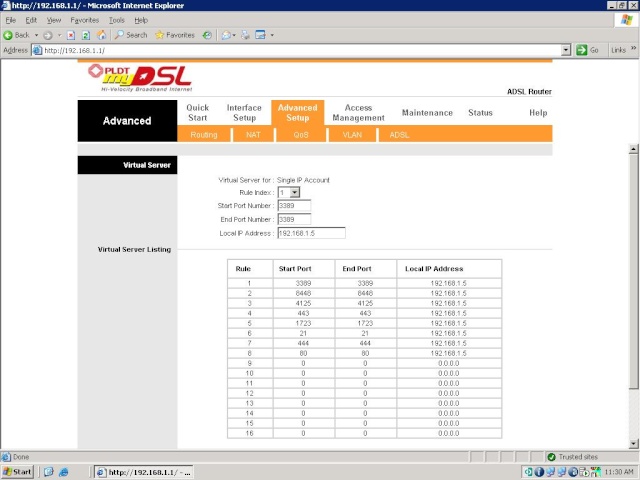Open the router Help tab
Screen dimensions: 640x480
(x=538, y=113)
